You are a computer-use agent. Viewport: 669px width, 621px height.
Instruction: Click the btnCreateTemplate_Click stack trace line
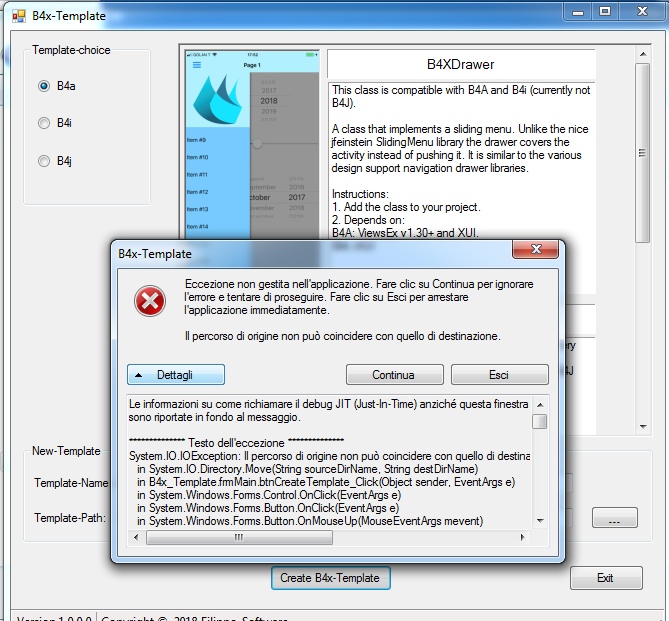pyautogui.click(x=326, y=482)
